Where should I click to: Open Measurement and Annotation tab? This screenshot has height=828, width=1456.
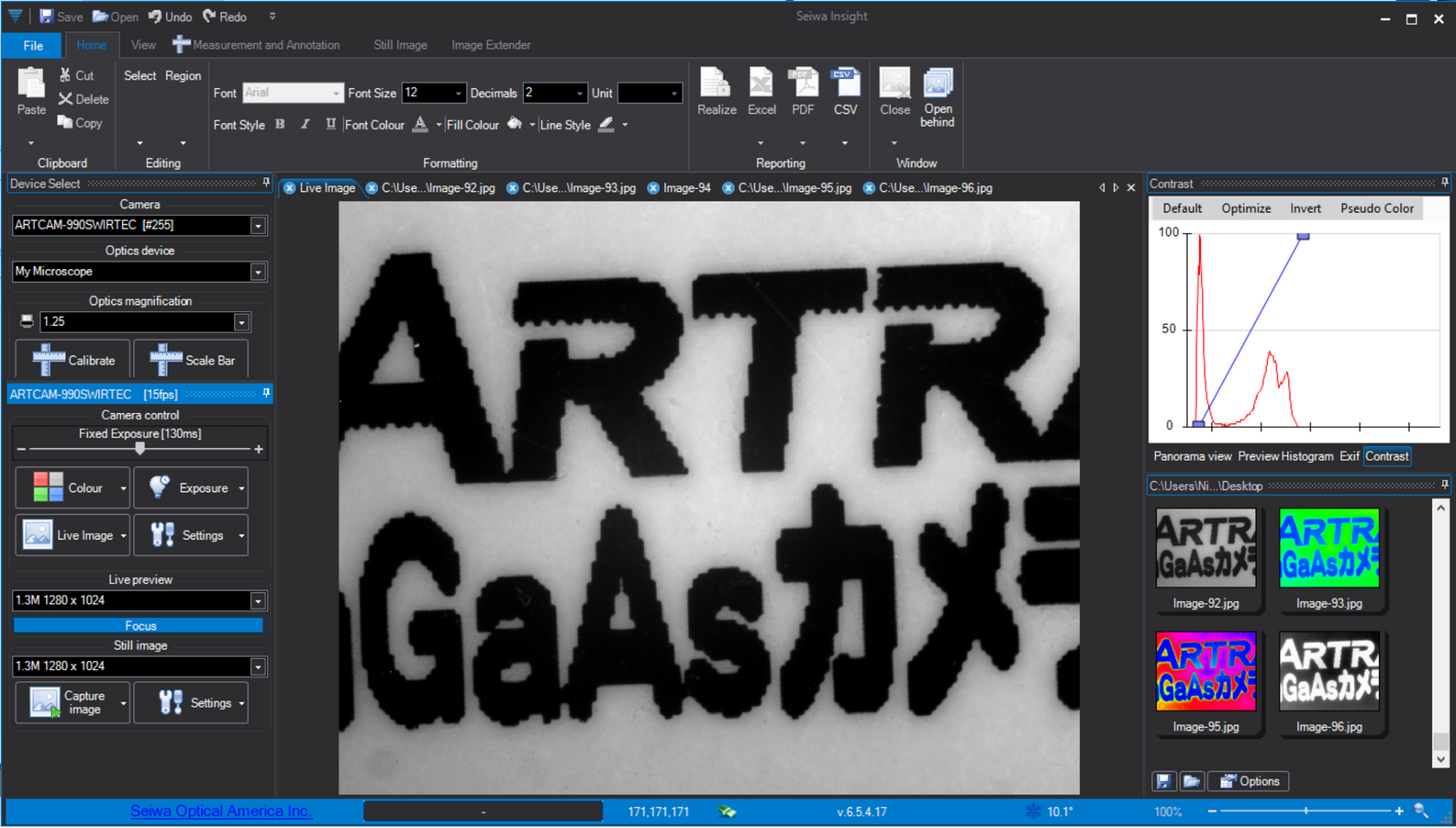pos(256,44)
